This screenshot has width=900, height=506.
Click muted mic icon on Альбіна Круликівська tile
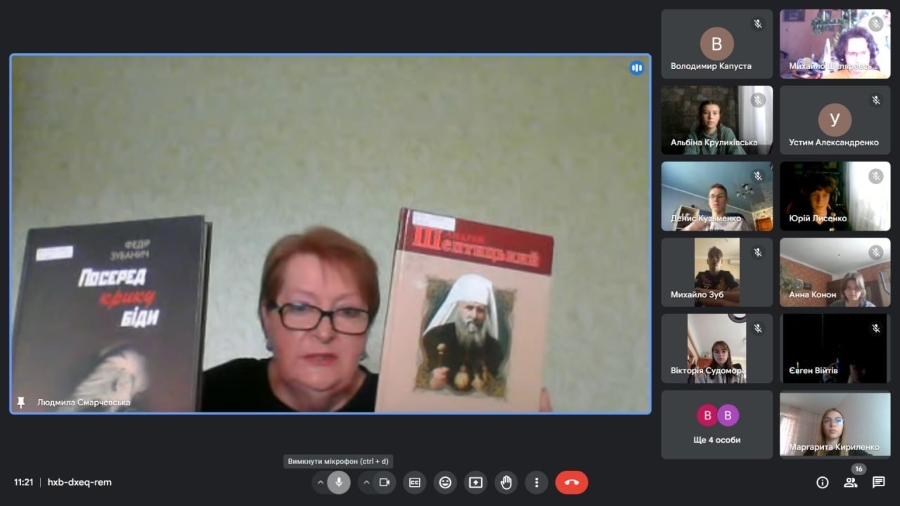(x=758, y=100)
